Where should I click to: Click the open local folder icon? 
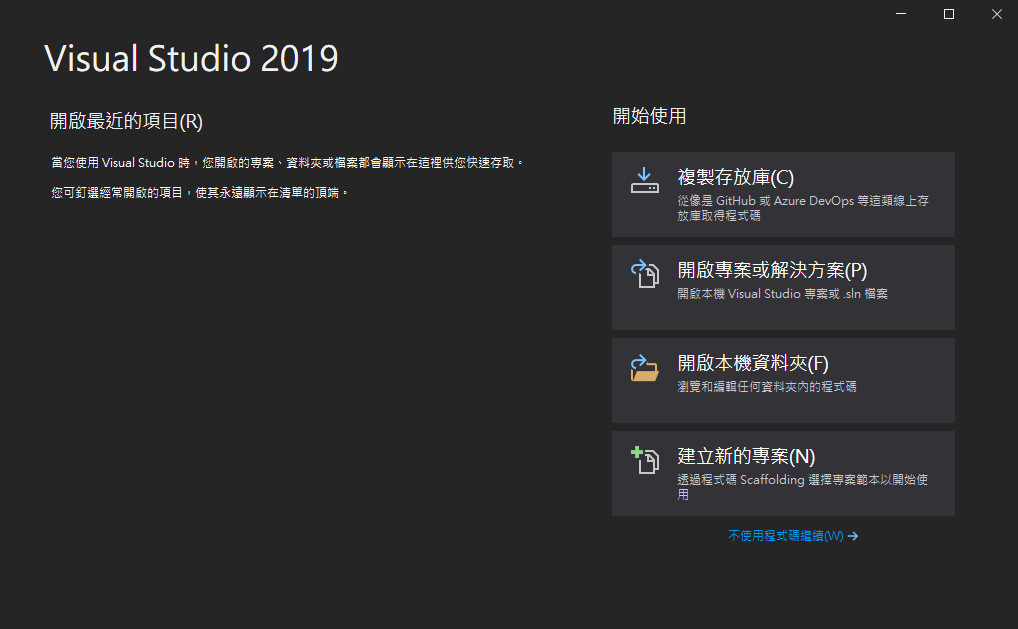645,367
